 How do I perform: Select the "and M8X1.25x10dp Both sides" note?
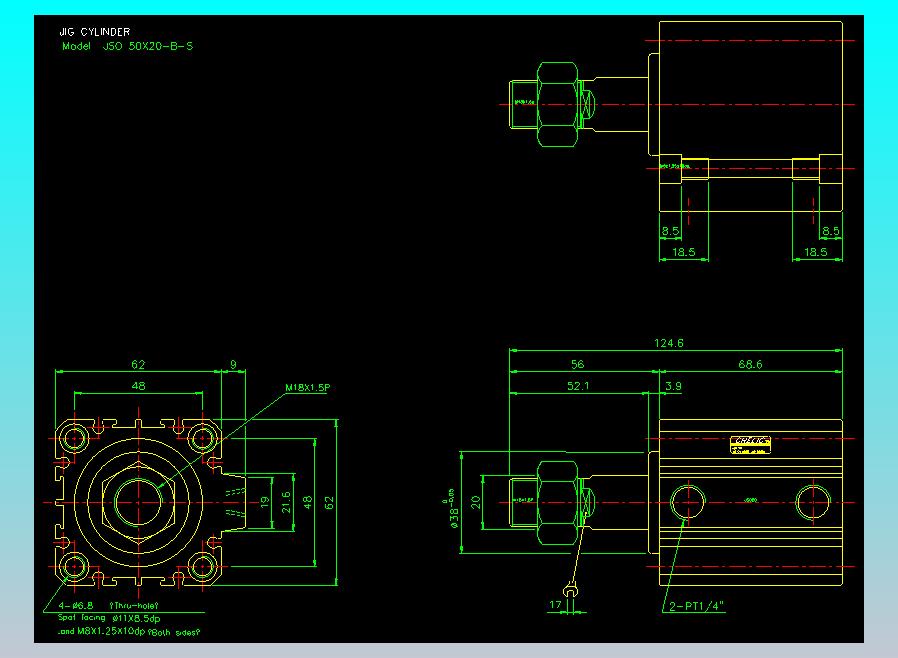129,632
